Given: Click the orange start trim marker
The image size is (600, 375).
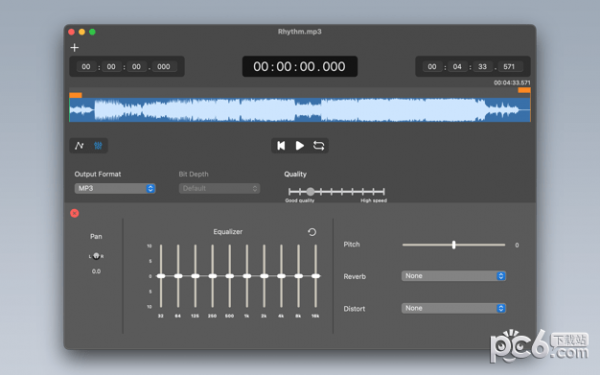Looking at the screenshot, I should 76,95.
